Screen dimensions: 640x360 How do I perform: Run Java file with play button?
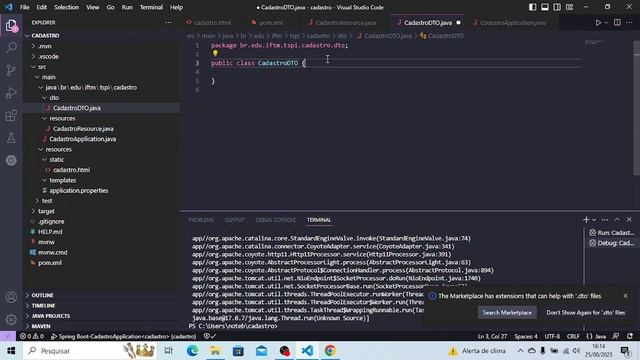(598, 23)
